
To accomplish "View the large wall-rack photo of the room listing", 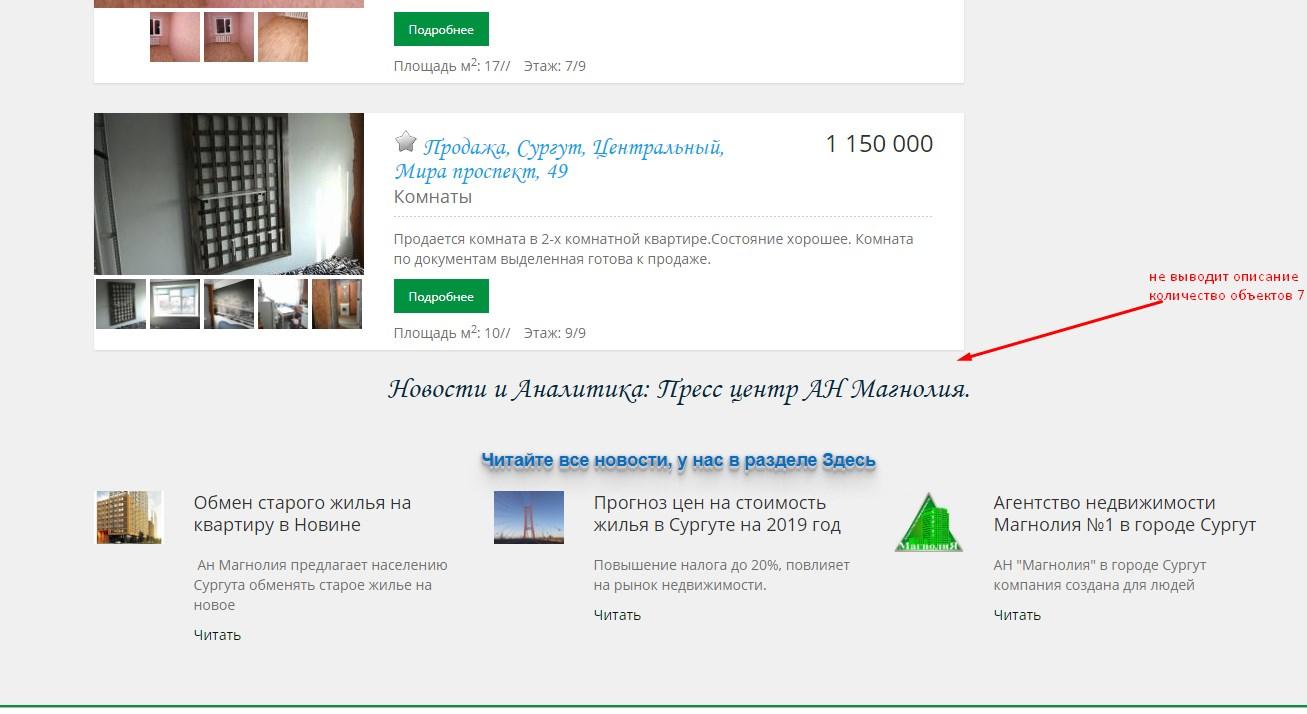I will point(229,194).
